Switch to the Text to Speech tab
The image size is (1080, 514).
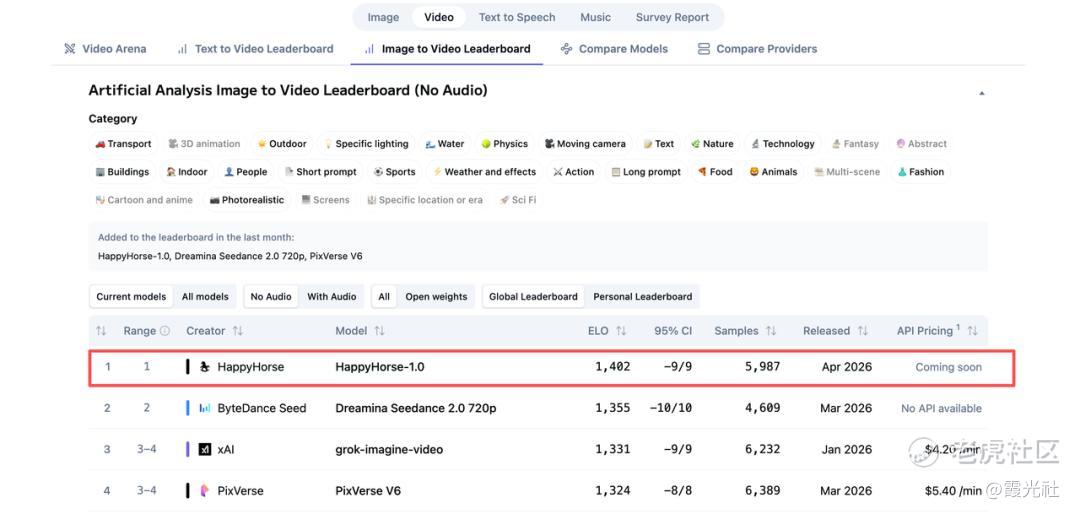tap(516, 17)
